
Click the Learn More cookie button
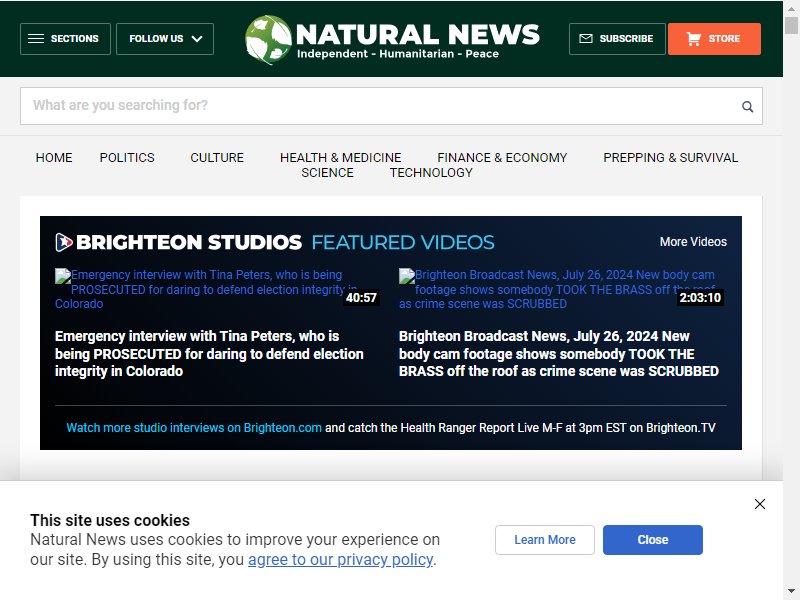click(x=544, y=540)
